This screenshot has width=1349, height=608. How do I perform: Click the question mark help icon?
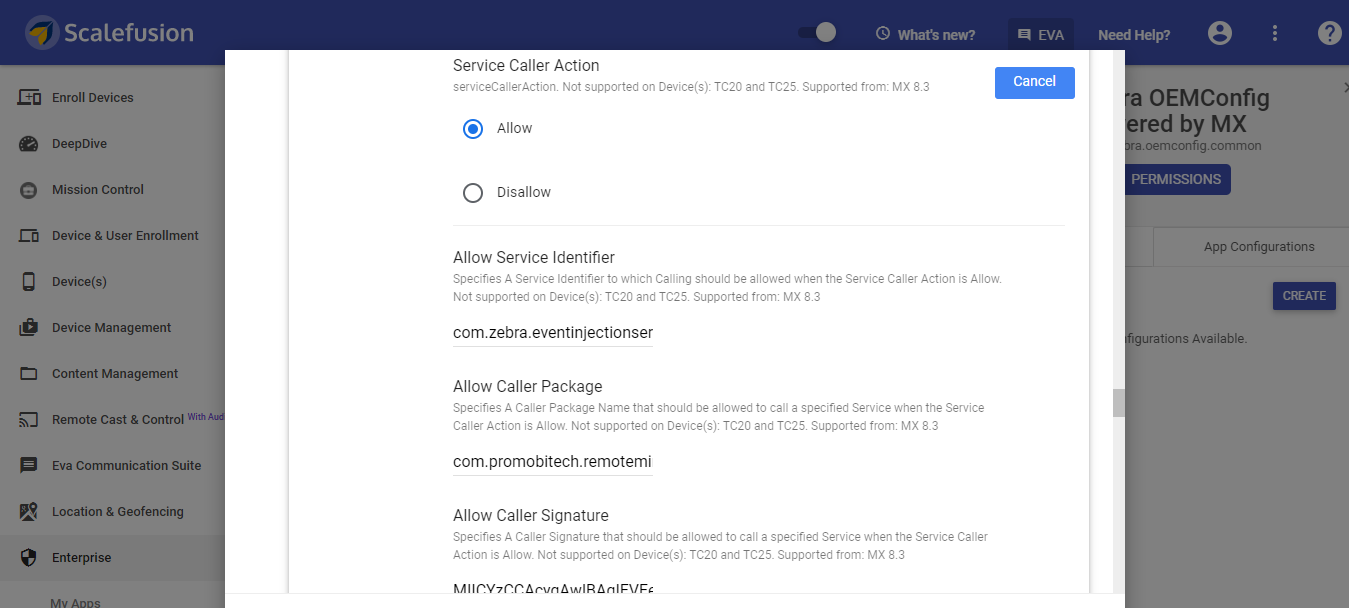1329,33
